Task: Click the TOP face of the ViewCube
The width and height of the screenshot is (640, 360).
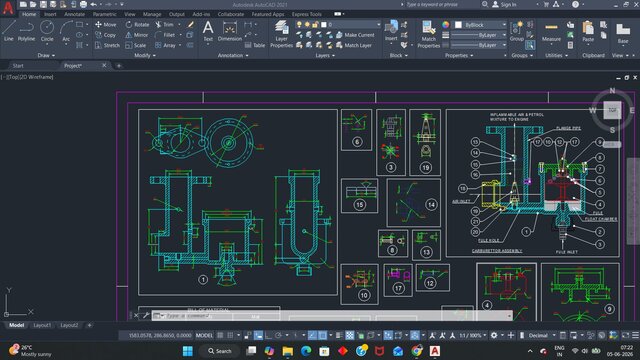Action: 612,110
